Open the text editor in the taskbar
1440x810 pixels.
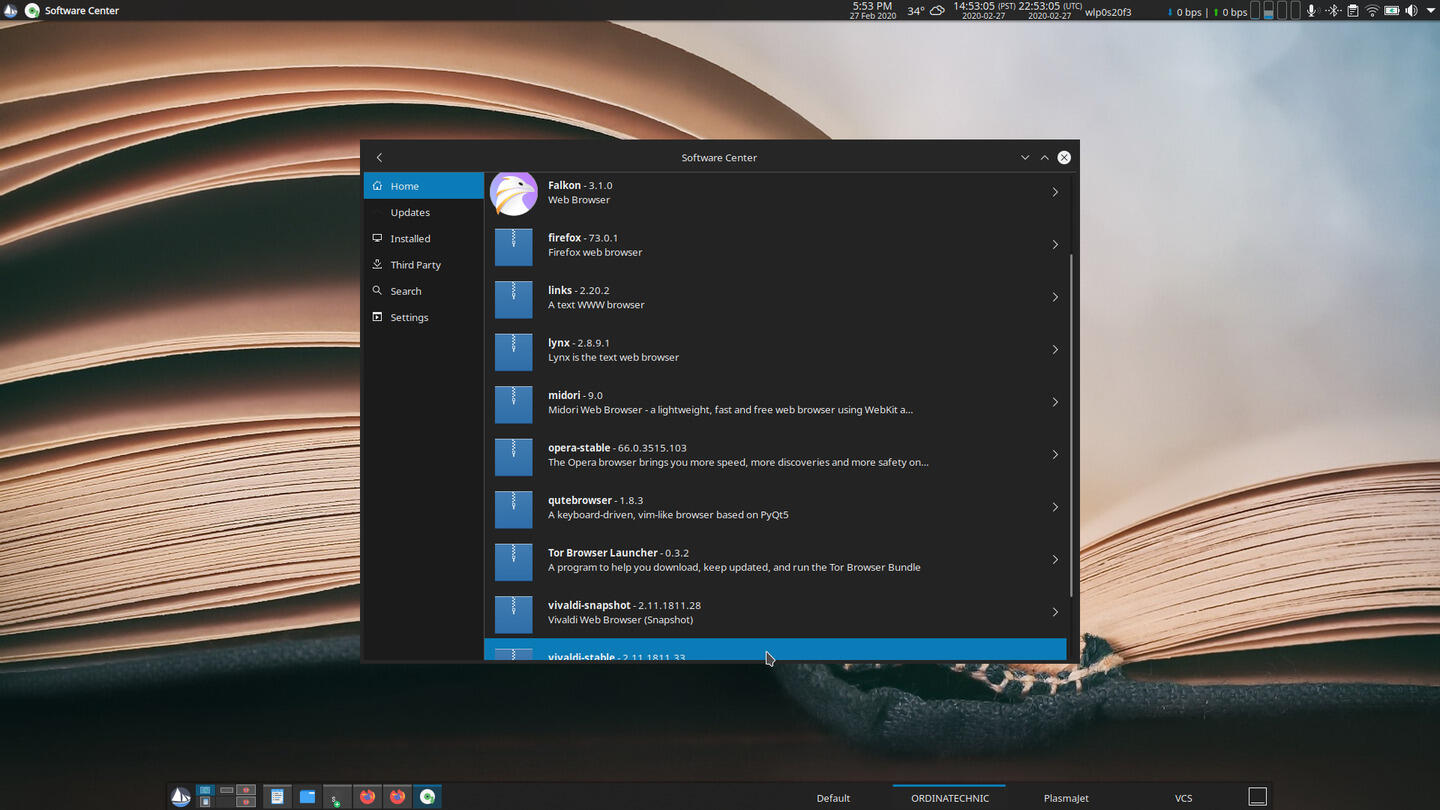pos(277,797)
